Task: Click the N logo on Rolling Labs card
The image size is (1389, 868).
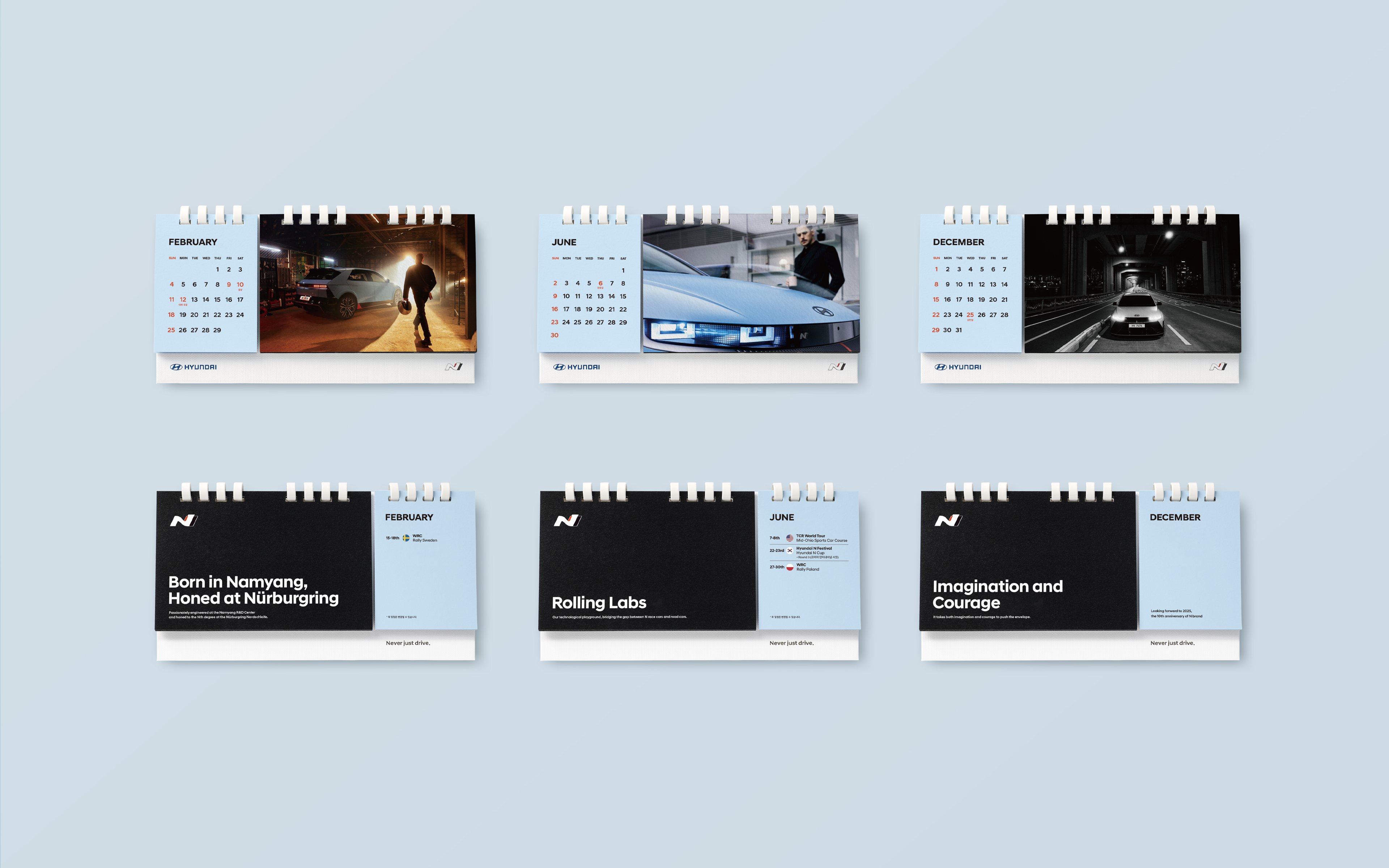Action: 567,521
